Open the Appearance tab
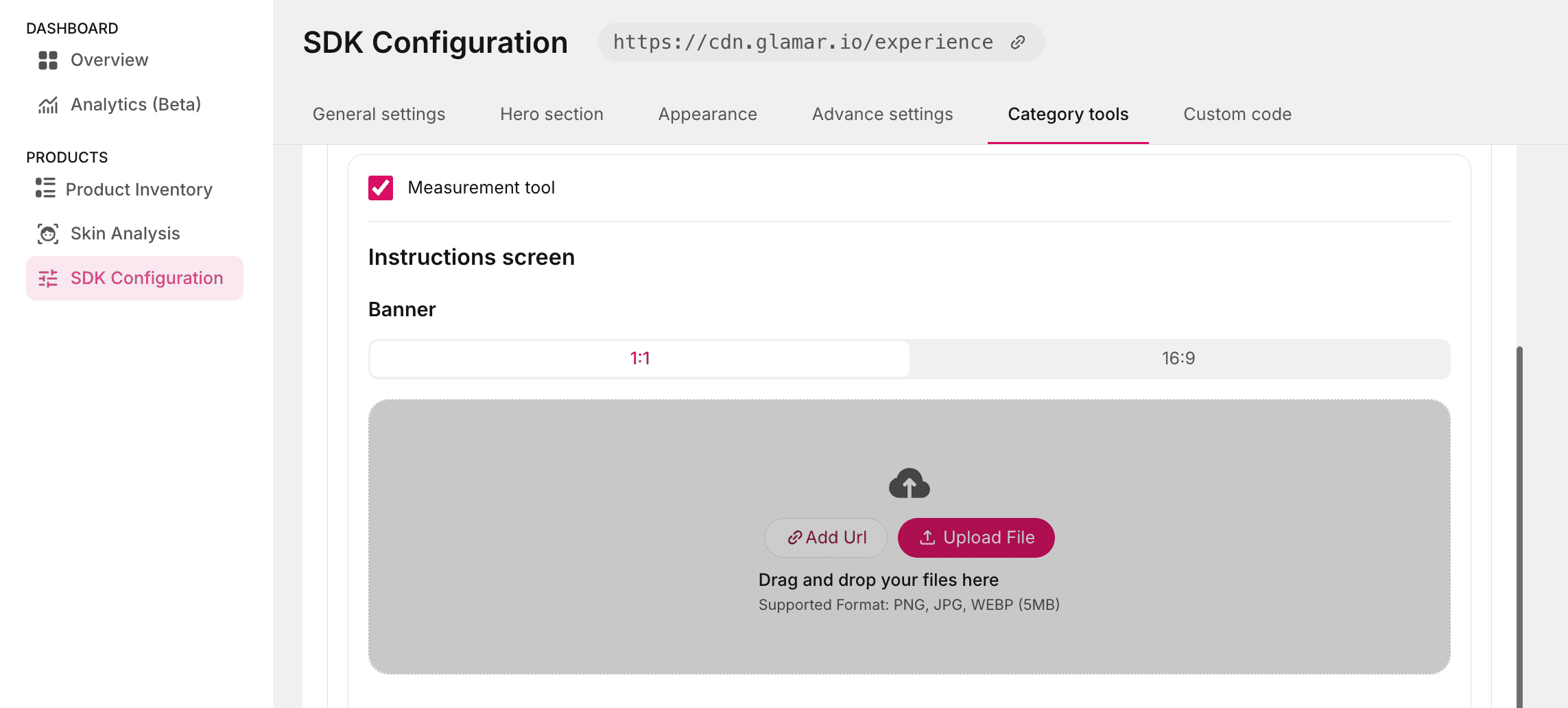Viewport: 1568px width, 708px height. (707, 115)
